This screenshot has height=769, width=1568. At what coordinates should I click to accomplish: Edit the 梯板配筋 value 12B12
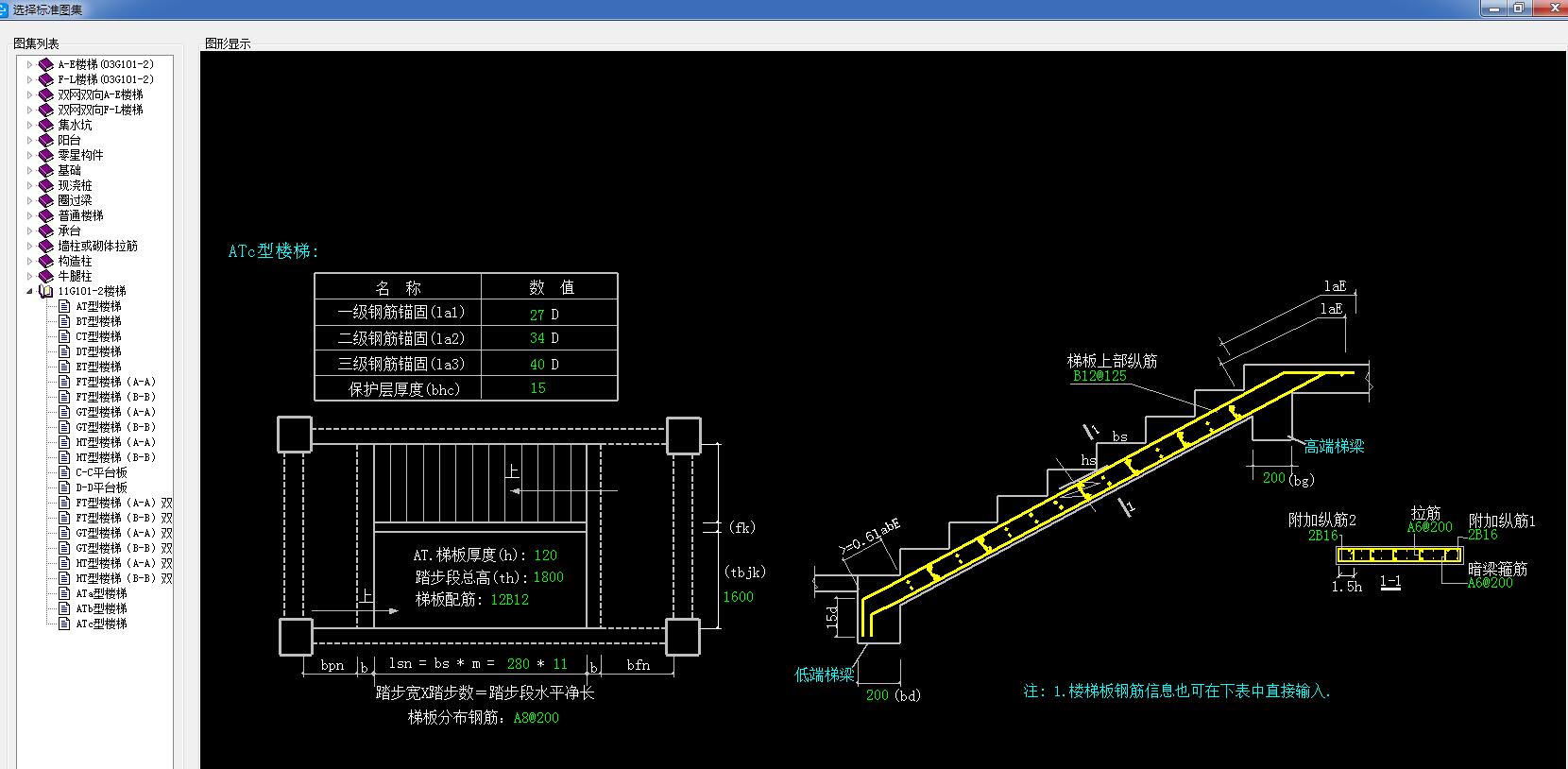510,600
